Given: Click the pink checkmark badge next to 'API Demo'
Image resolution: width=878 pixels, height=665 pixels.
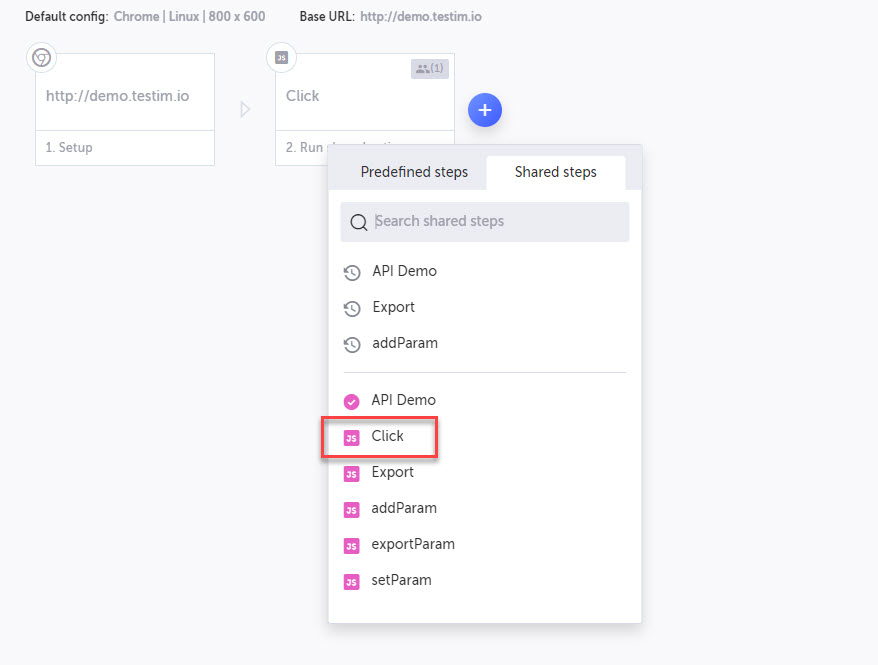Looking at the screenshot, I should tap(352, 400).
